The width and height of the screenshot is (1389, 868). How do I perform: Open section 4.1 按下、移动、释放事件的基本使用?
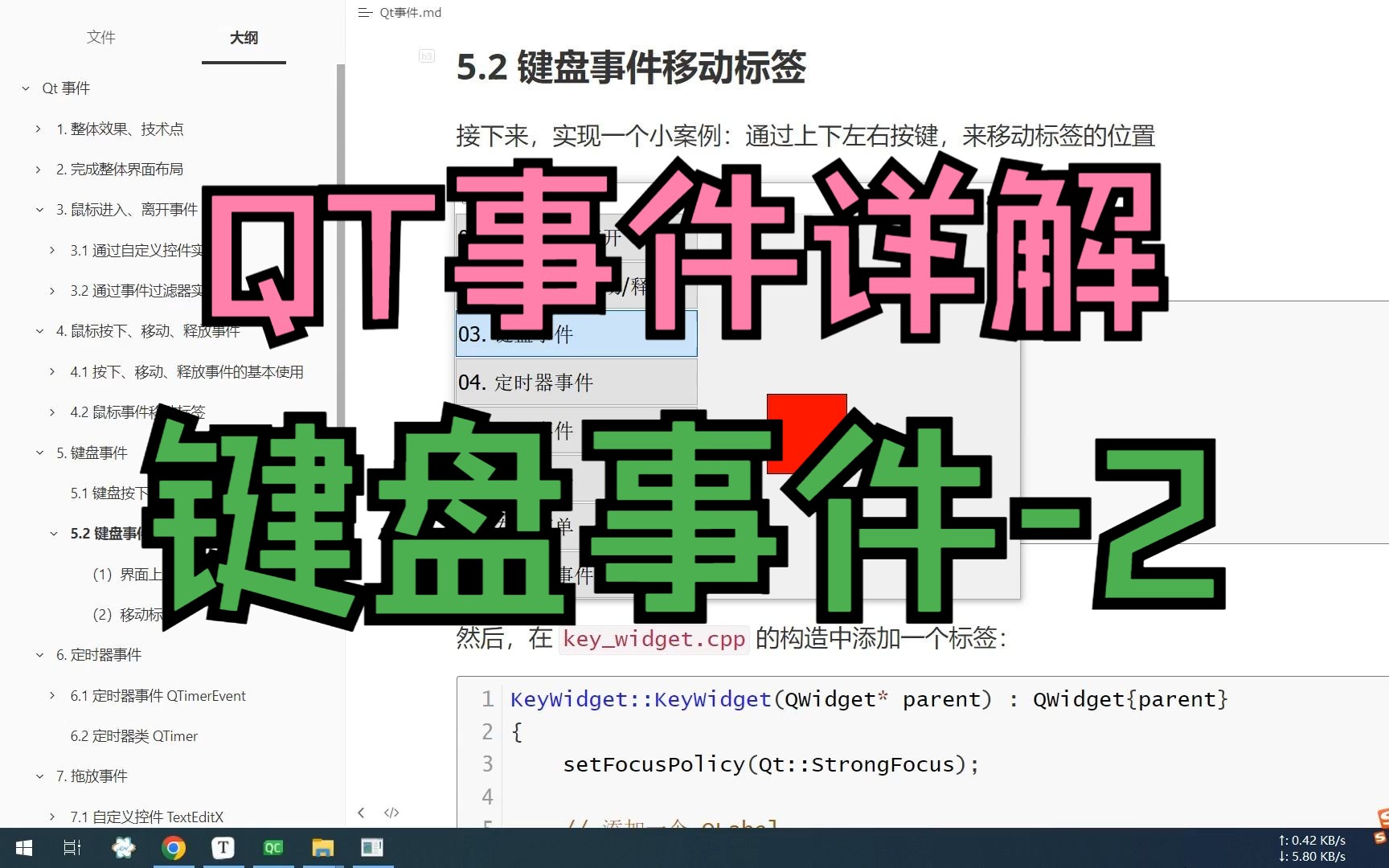pyautogui.click(x=186, y=371)
